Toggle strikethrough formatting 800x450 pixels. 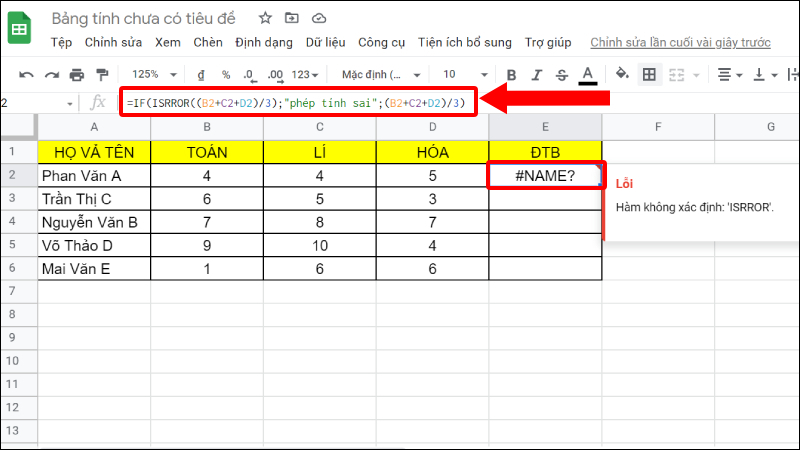pos(562,75)
